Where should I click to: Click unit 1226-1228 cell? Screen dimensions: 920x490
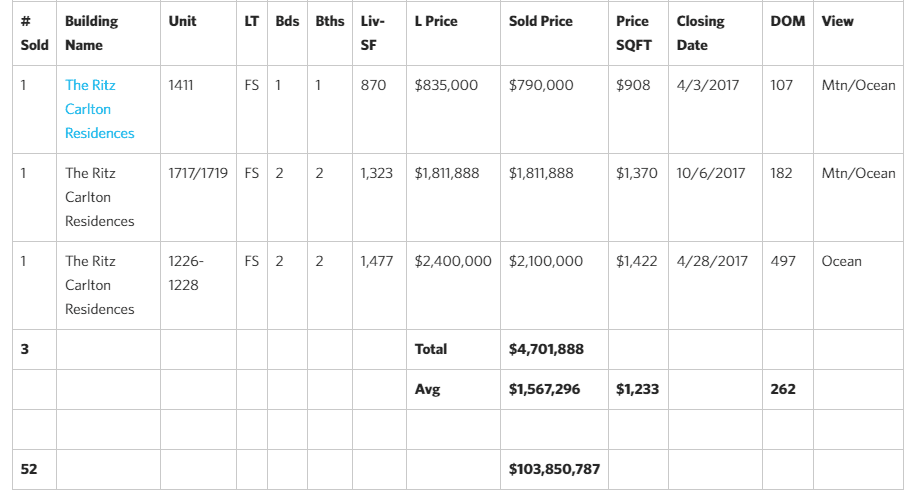(x=186, y=273)
